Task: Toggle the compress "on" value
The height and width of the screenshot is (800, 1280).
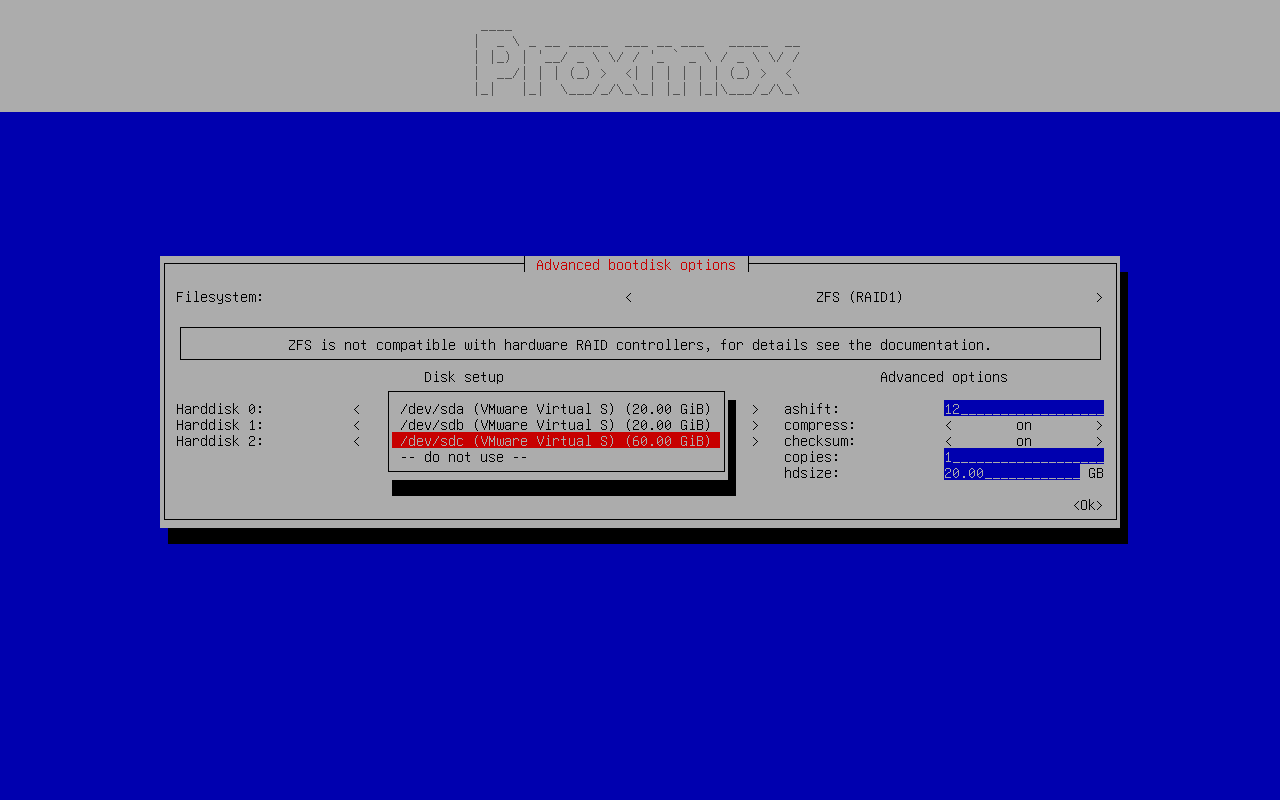Action: (x=1024, y=425)
